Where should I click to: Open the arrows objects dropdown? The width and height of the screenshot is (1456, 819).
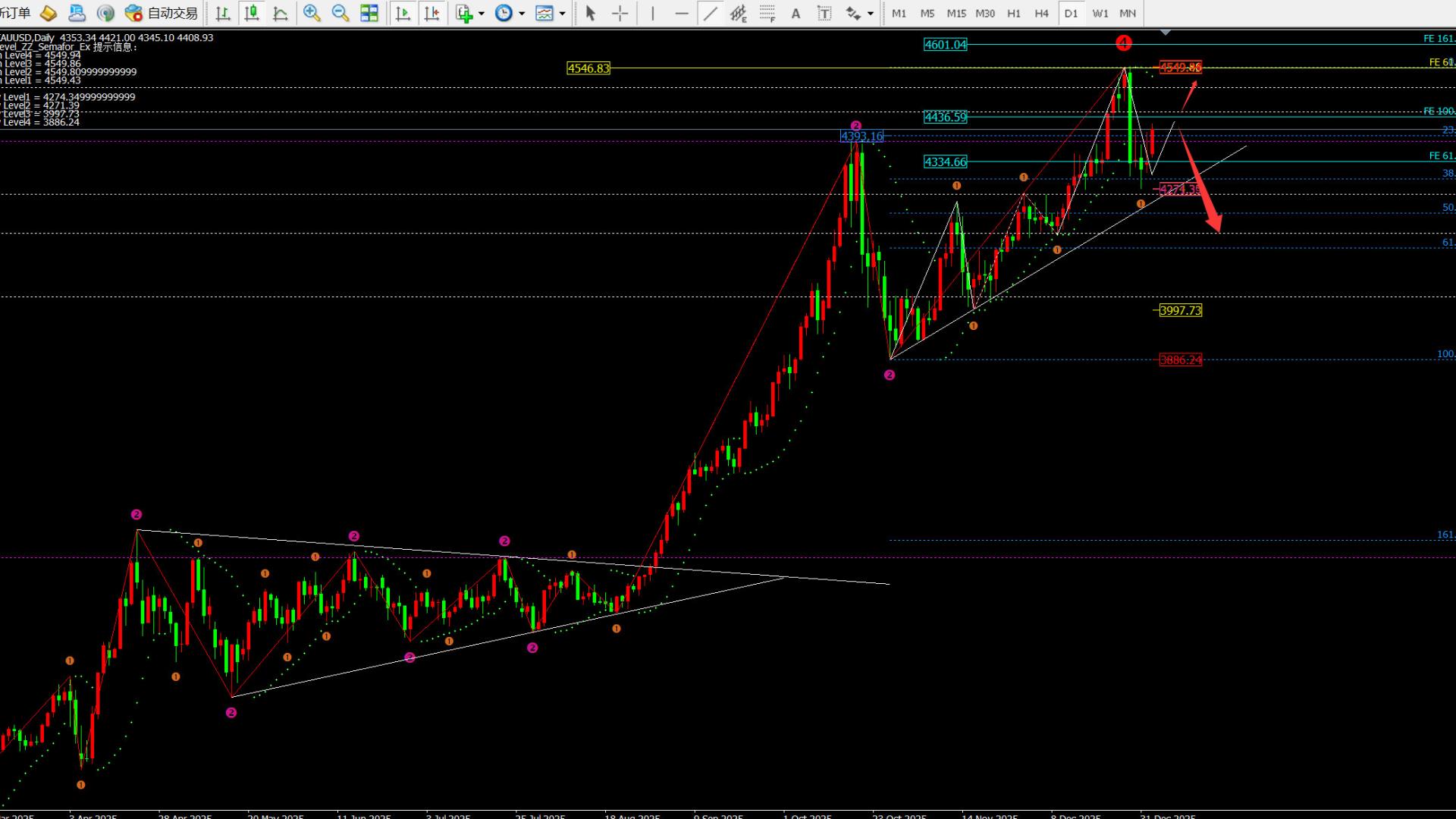(870, 14)
